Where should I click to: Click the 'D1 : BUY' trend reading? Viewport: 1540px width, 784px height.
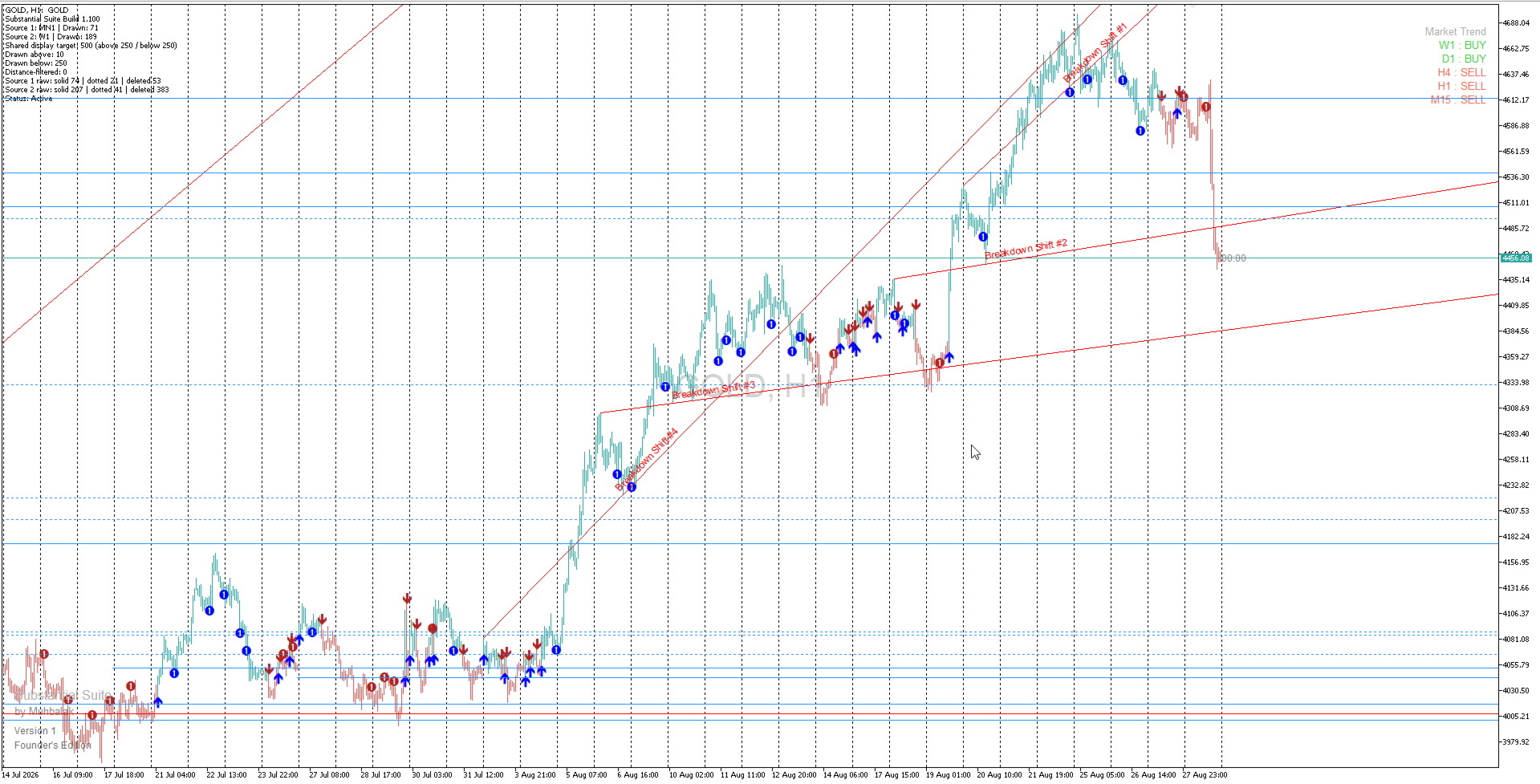[1463, 59]
